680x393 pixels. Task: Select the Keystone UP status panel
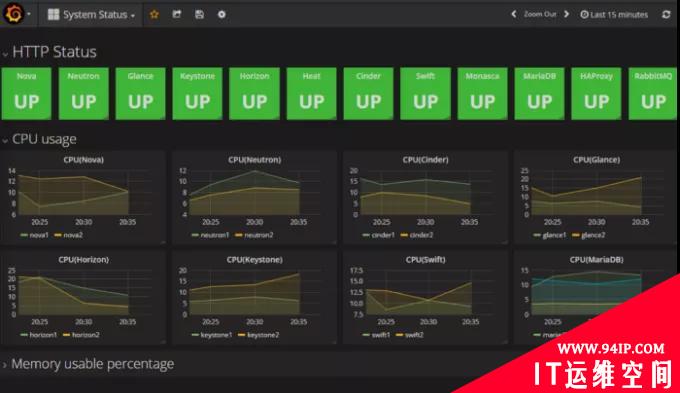pos(197,93)
